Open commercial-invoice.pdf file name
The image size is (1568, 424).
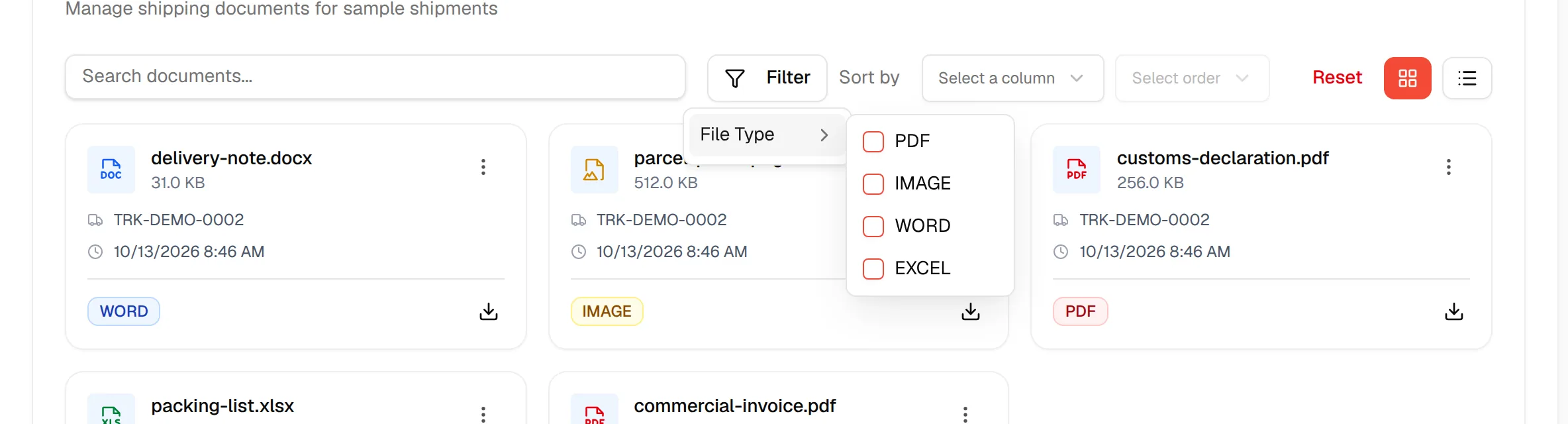point(734,406)
